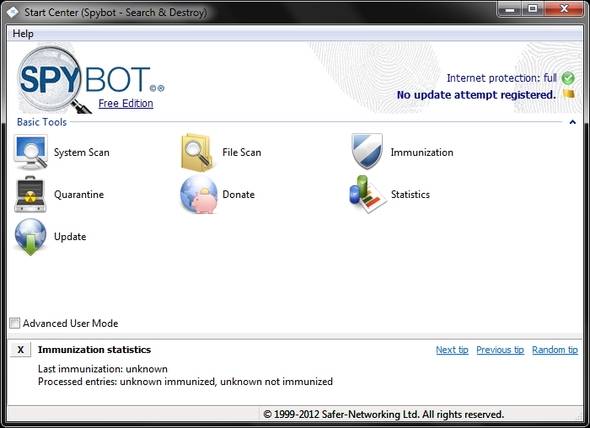Screen dimensions: 590x428
Task: Click the Donate piggy bank icon
Action: [199, 195]
